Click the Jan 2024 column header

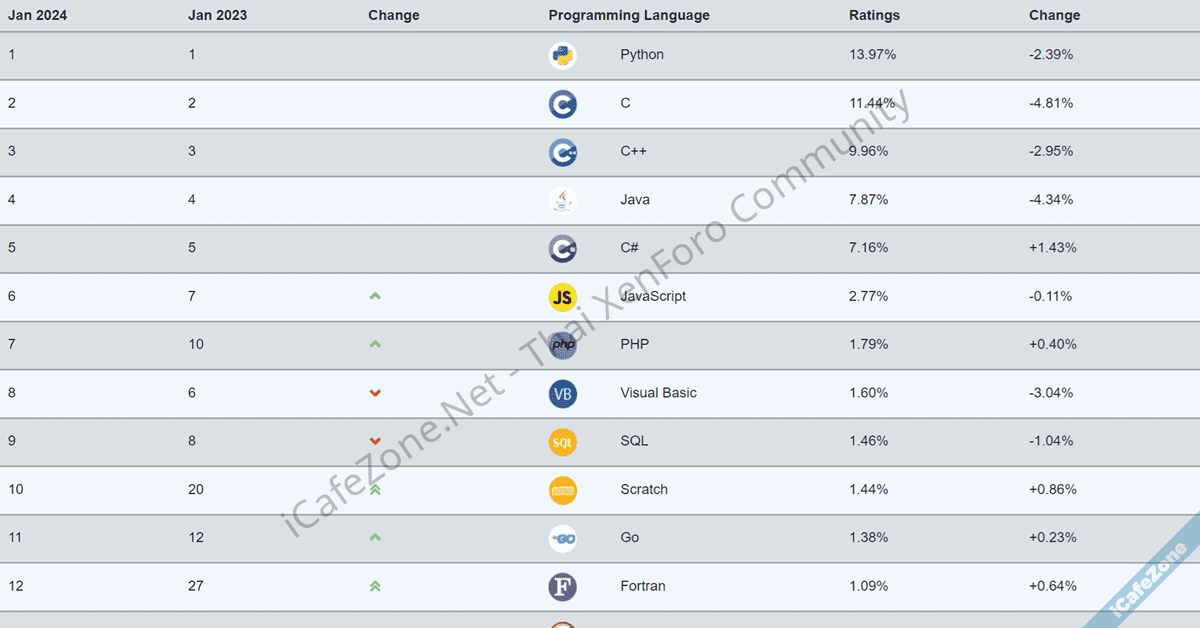[x=38, y=15]
